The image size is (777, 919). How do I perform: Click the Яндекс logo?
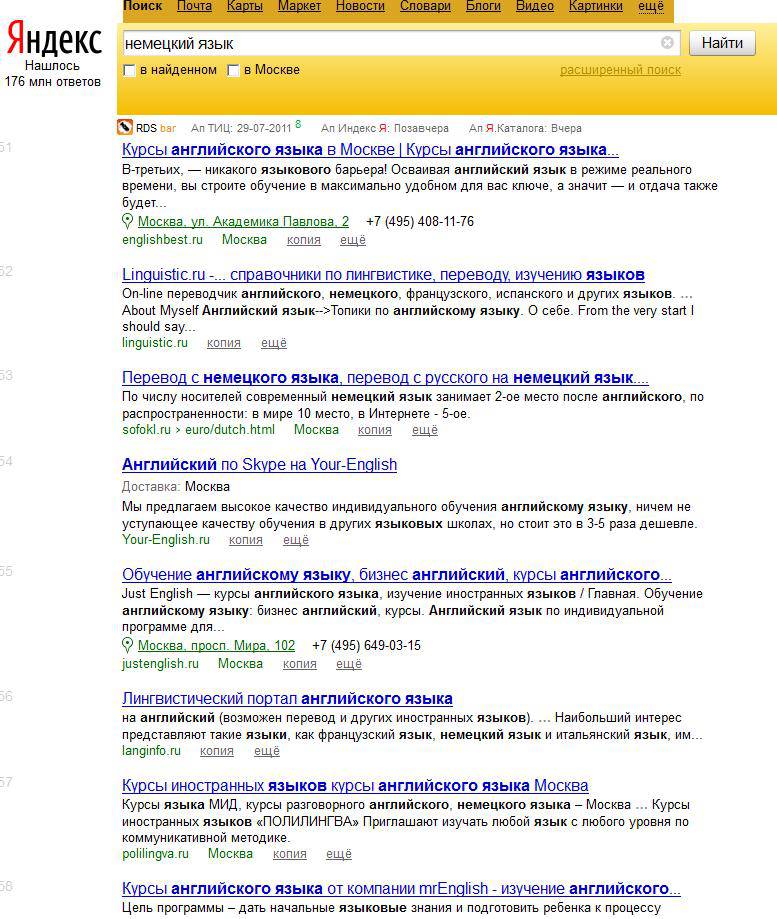click(53, 39)
